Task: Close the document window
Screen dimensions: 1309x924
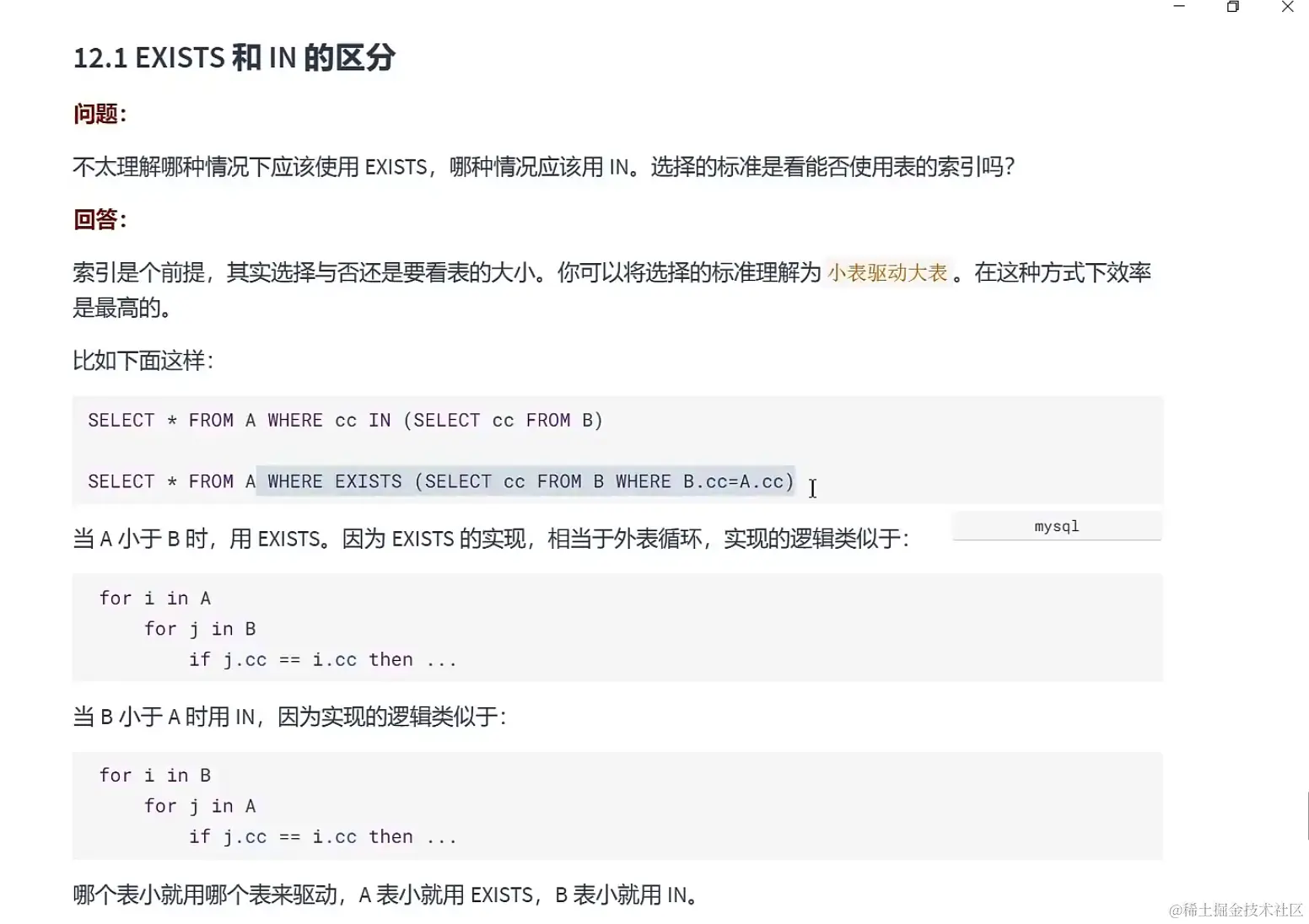Action: (x=1287, y=7)
